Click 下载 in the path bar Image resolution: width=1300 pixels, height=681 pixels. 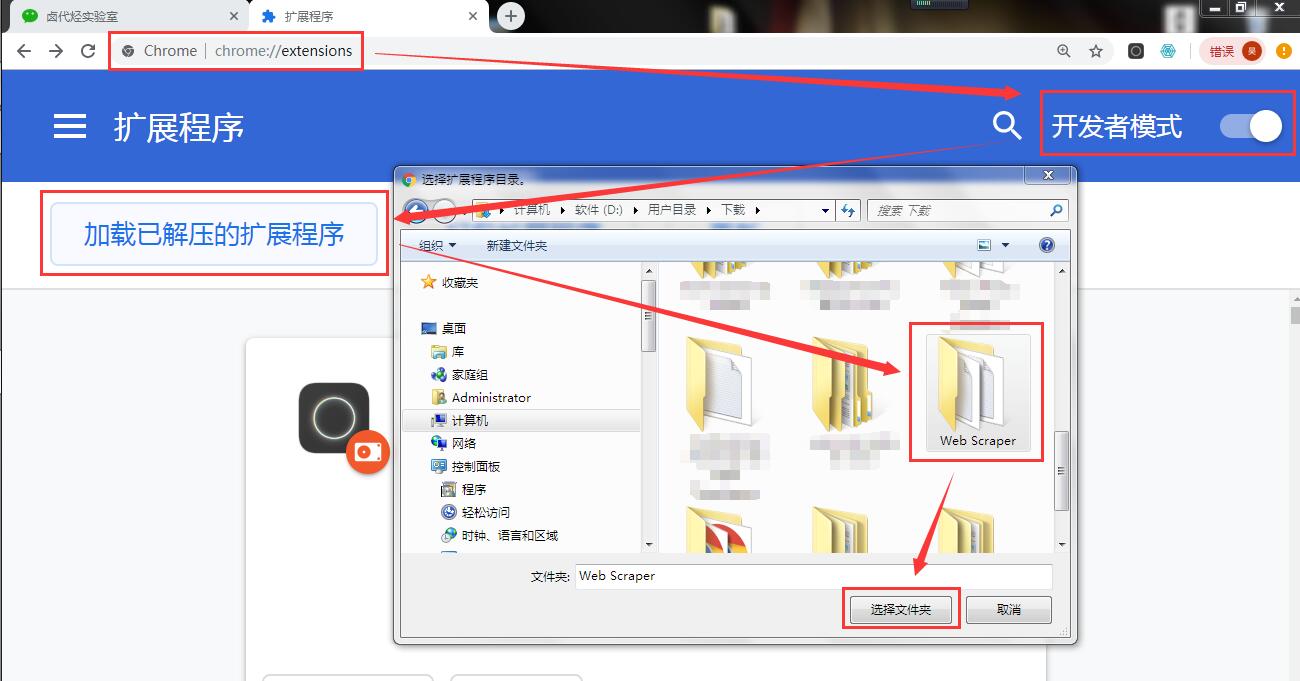(733, 210)
